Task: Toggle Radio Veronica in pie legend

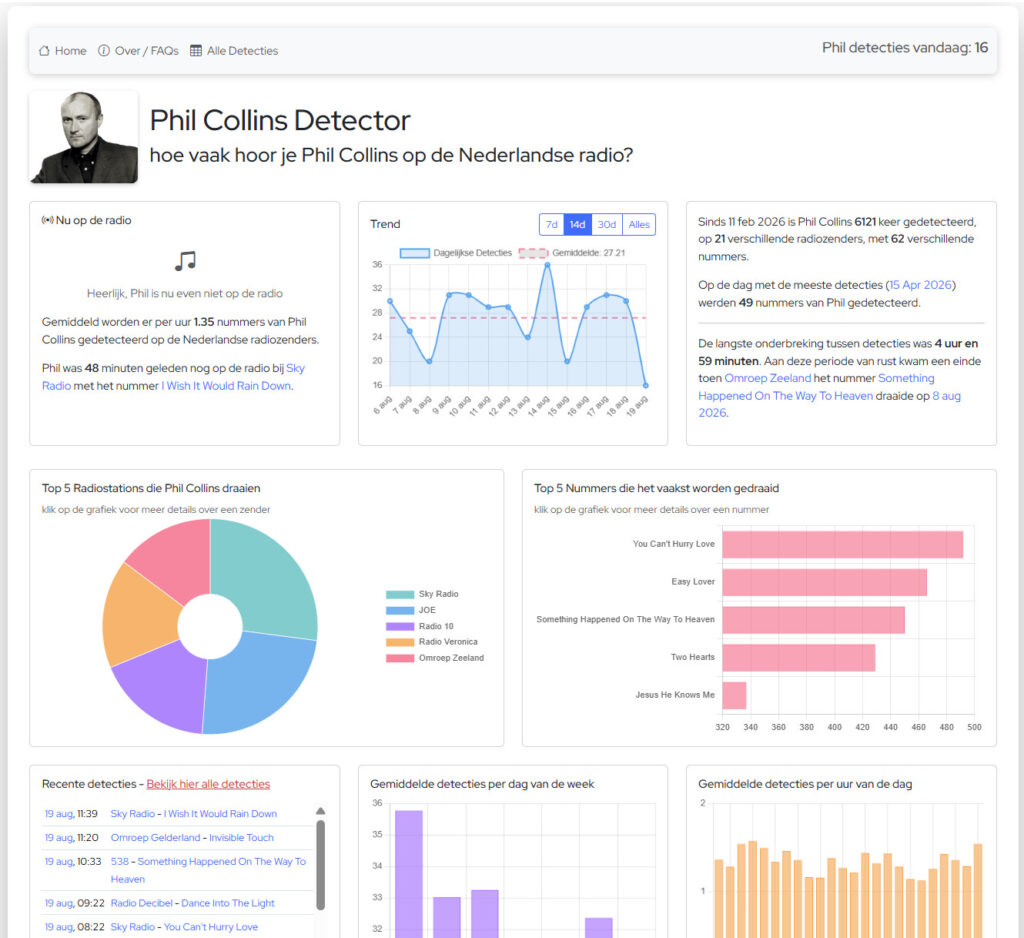Action: pyautogui.click(x=432, y=641)
